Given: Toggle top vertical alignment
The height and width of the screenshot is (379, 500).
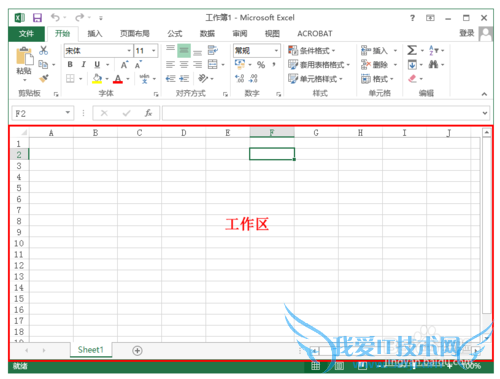Looking at the screenshot, I should coord(170,48).
